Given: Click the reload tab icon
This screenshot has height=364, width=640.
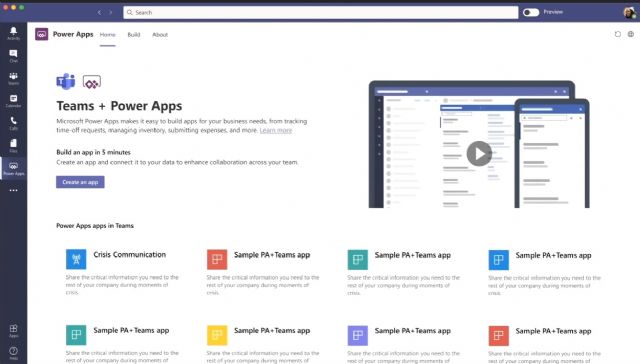Looking at the screenshot, I should [618, 34].
